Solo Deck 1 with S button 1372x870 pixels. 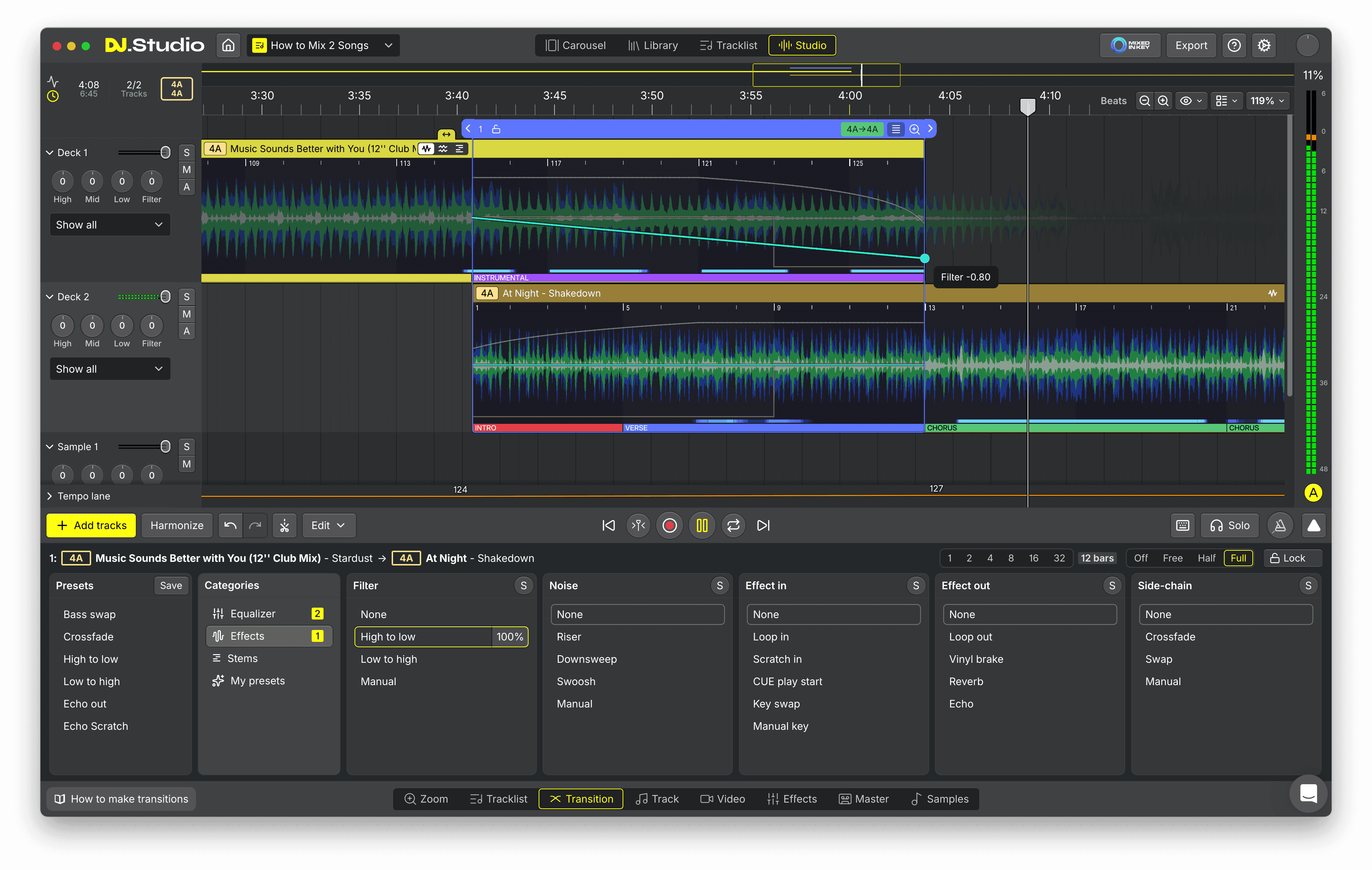(186, 152)
